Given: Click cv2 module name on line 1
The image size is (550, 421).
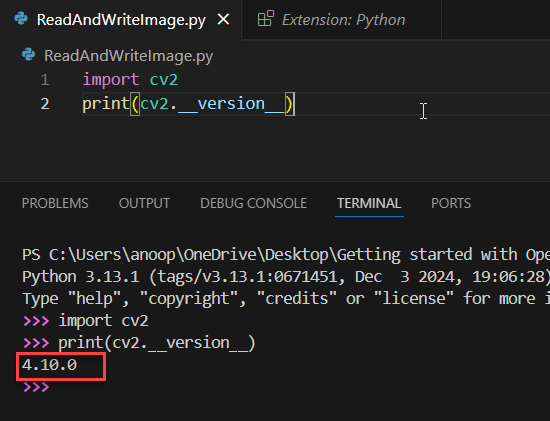Looking at the screenshot, I should pos(164,80).
